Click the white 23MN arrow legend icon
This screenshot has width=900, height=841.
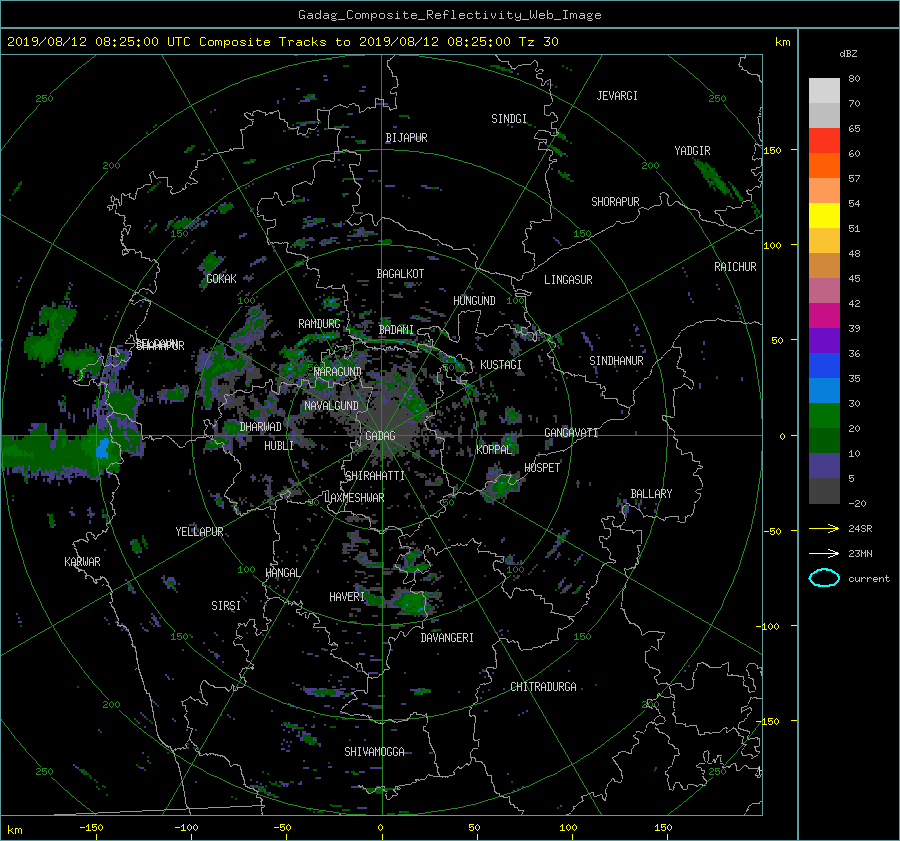tap(824, 553)
